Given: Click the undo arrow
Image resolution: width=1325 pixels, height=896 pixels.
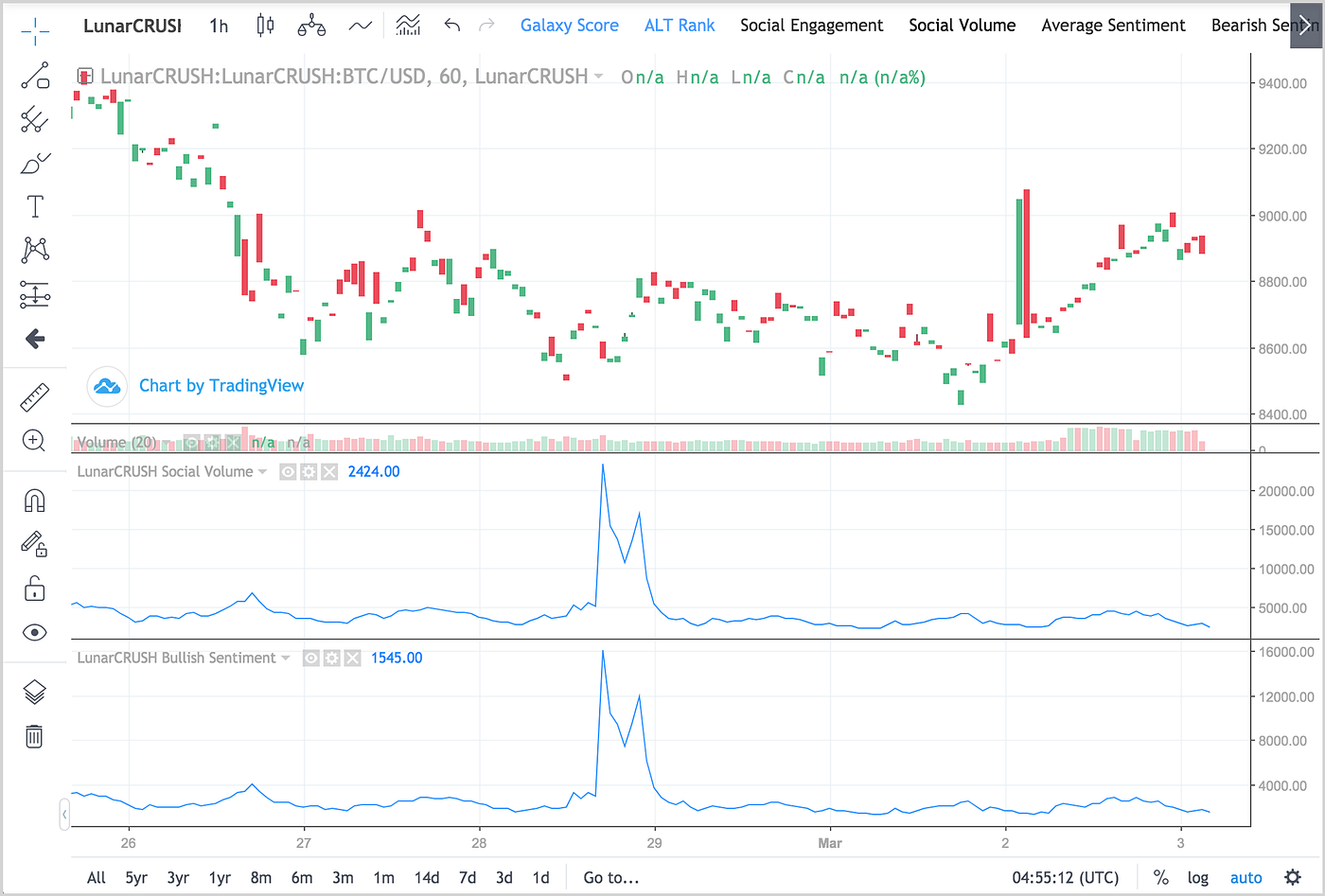Looking at the screenshot, I should (x=452, y=26).
